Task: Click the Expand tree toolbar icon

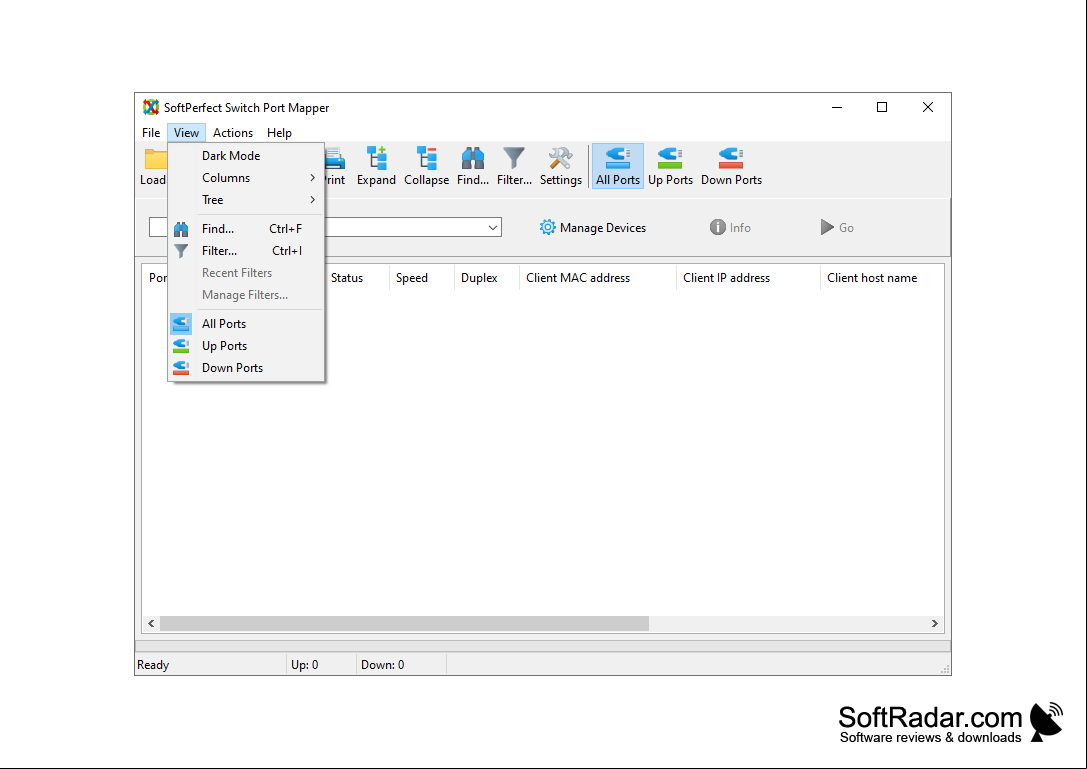Action: point(376,159)
